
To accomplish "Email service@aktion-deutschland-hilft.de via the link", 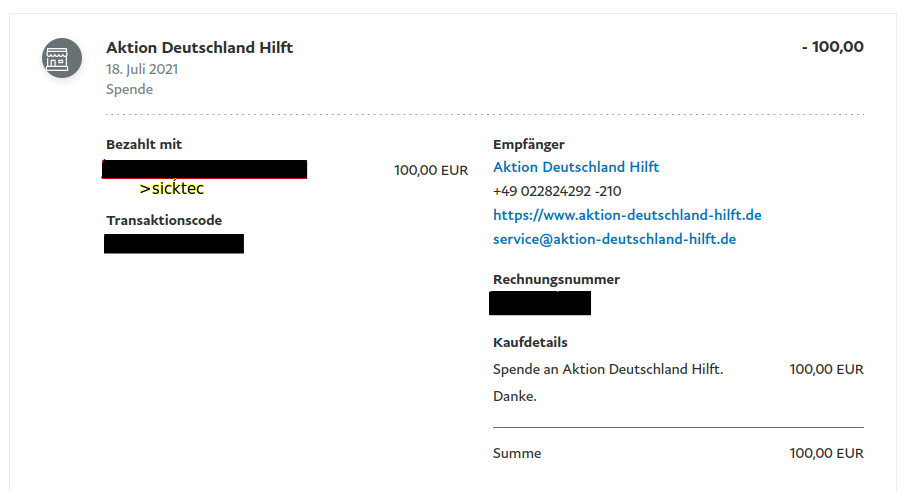I will (x=614, y=239).
